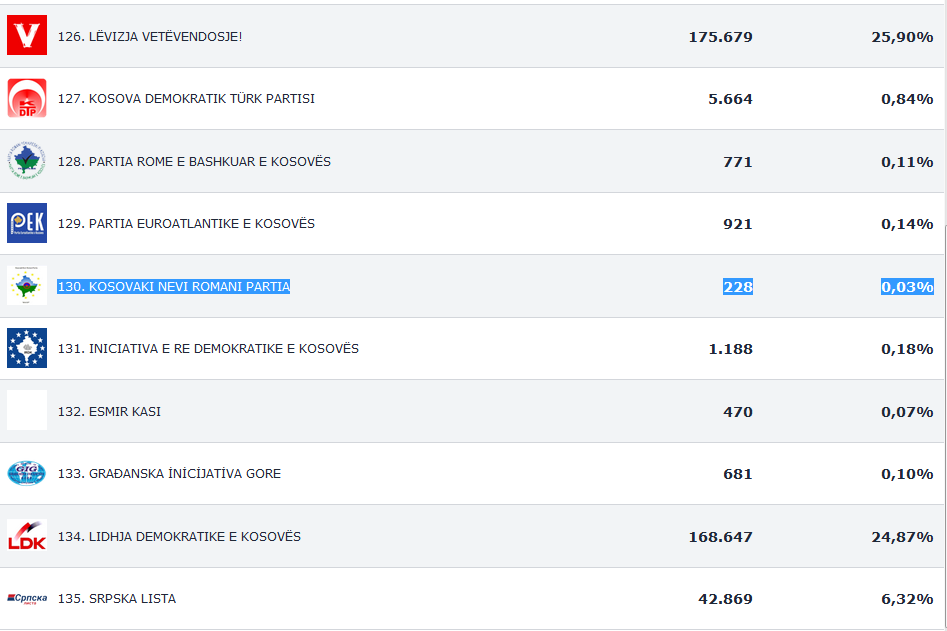Click the Kosova Demokratik Türk Partisi logo

pyautogui.click(x=27, y=98)
